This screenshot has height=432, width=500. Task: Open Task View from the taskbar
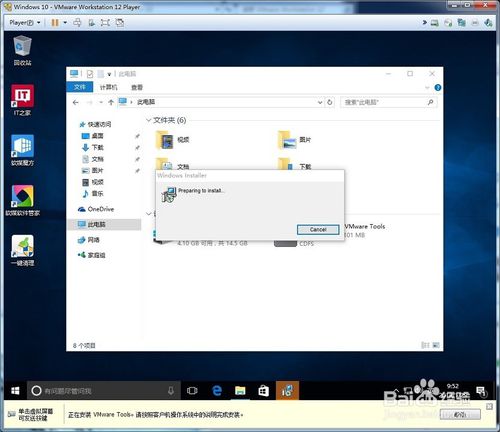[x=192, y=390]
